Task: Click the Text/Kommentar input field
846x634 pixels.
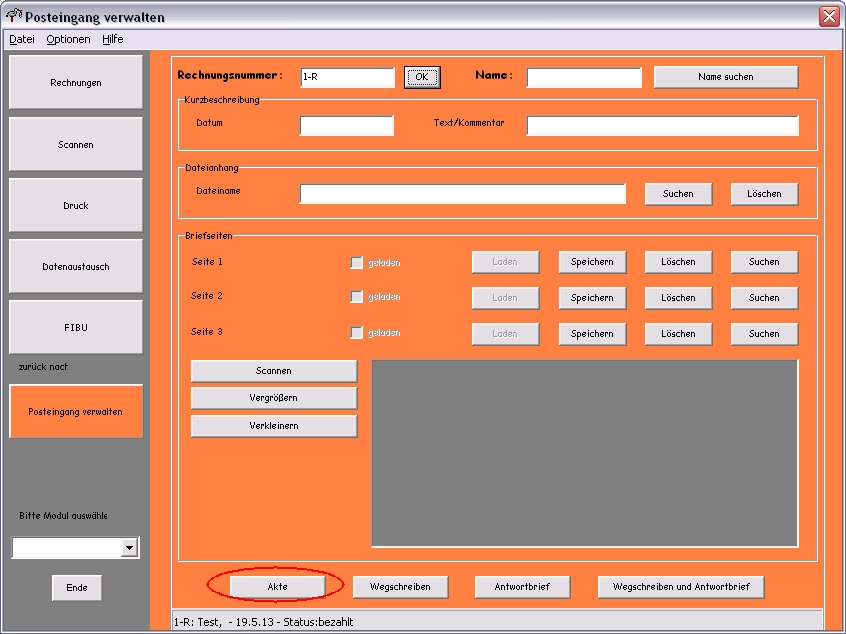Action: coord(663,126)
